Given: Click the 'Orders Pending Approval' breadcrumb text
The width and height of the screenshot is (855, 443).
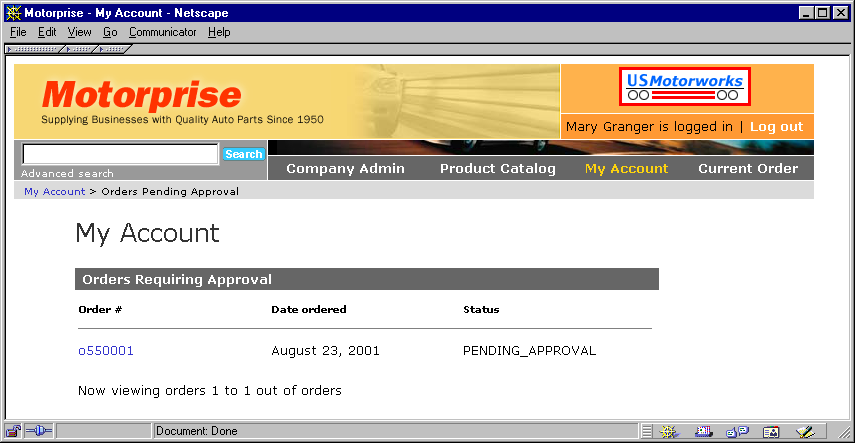Looking at the screenshot, I should point(170,191).
